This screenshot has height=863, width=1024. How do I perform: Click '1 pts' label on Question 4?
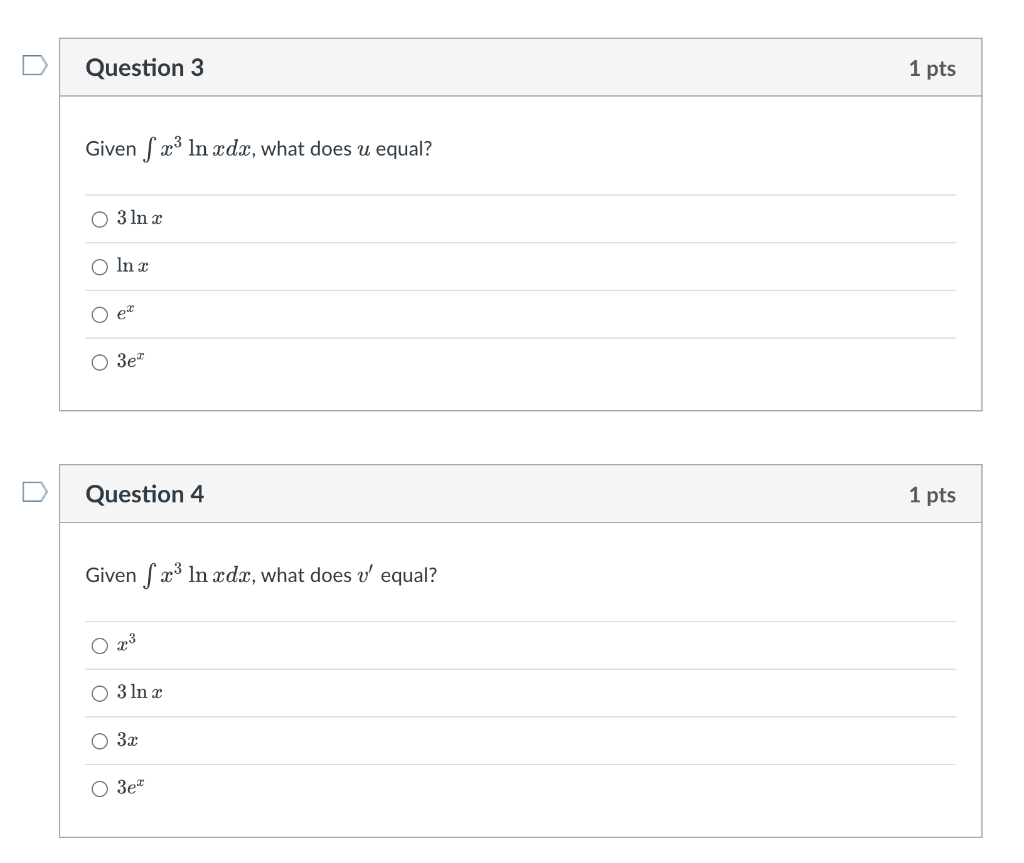932,495
